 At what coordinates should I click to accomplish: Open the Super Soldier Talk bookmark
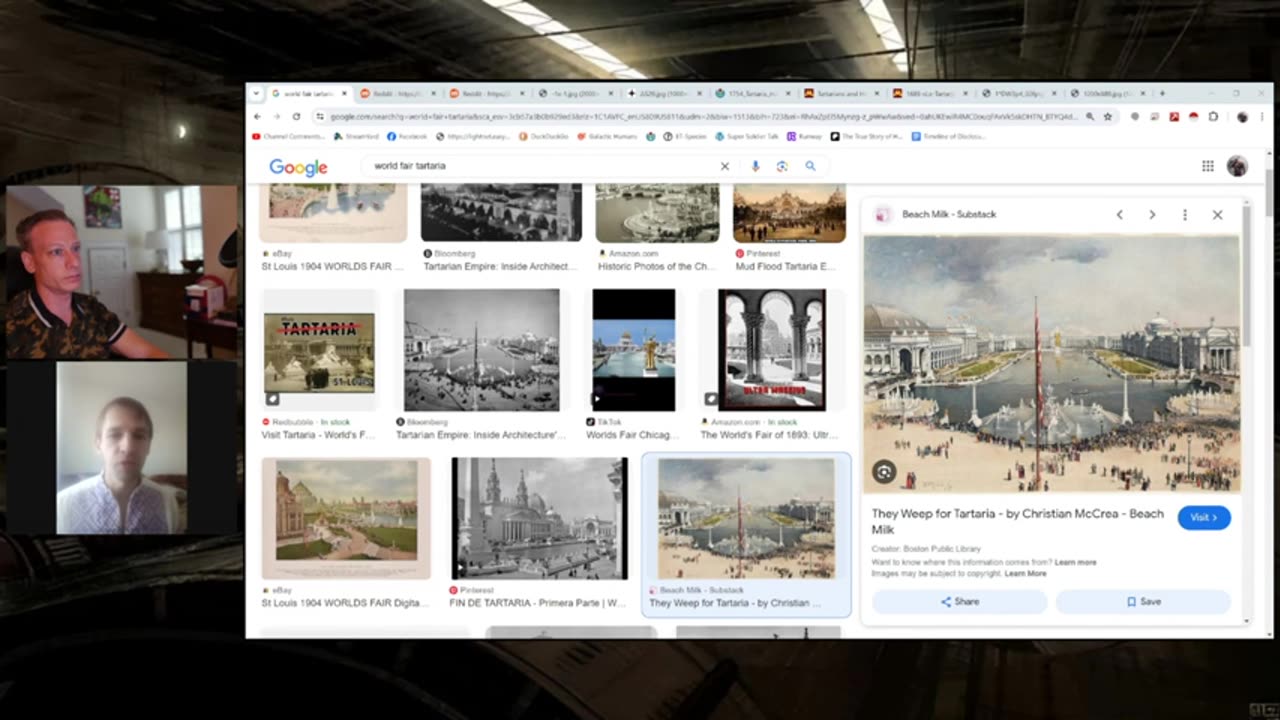point(746,136)
